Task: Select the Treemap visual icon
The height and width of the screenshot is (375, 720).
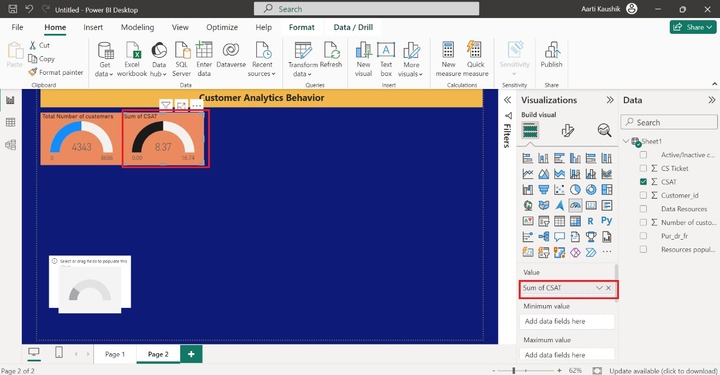Action: pos(607,190)
